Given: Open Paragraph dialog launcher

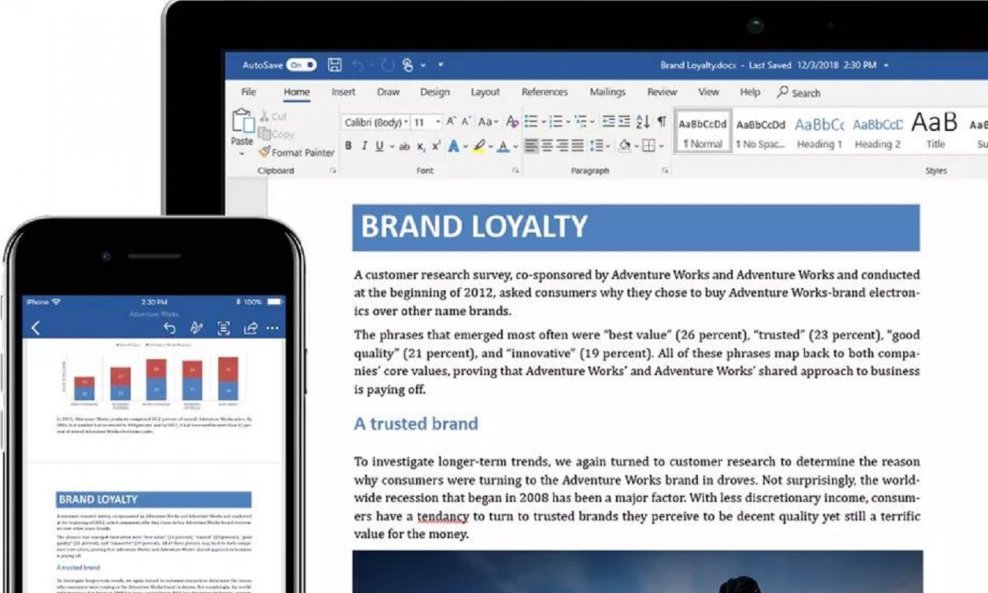Looking at the screenshot, I should click(664, 171).
